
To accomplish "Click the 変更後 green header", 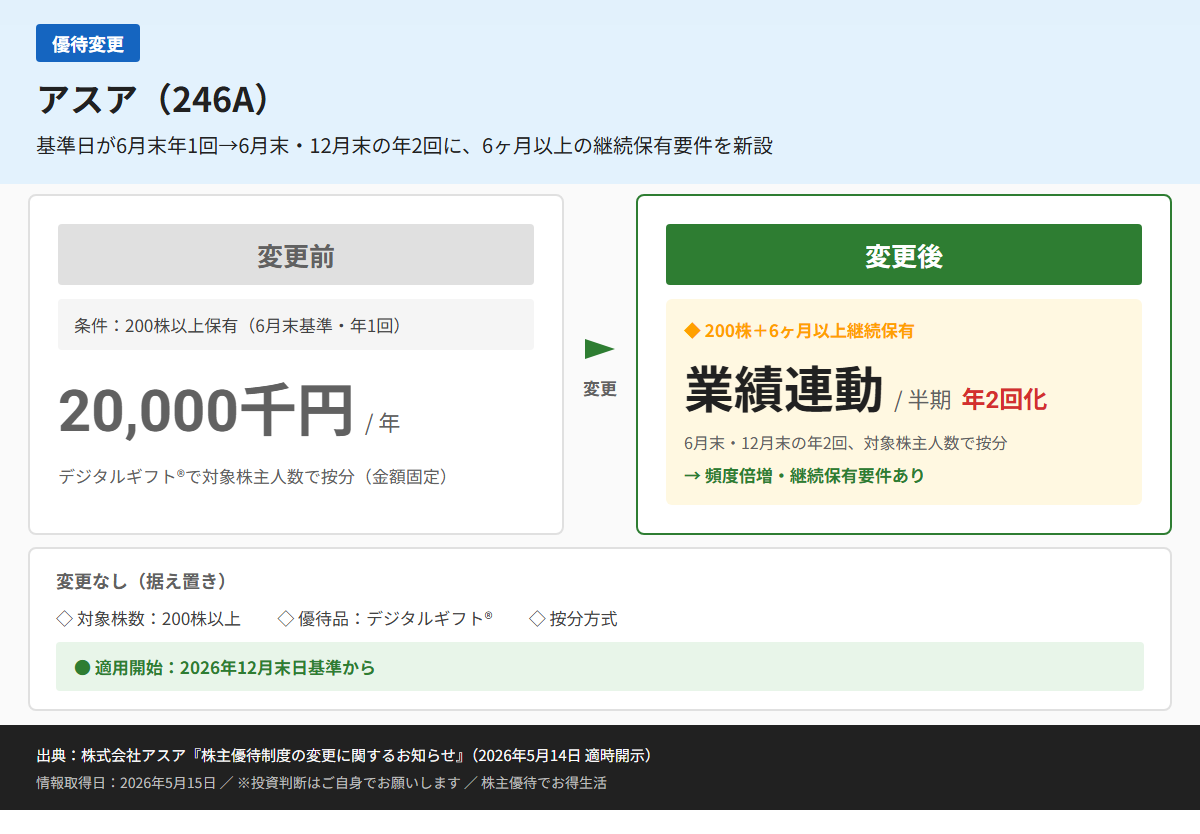I will [904, 255].
